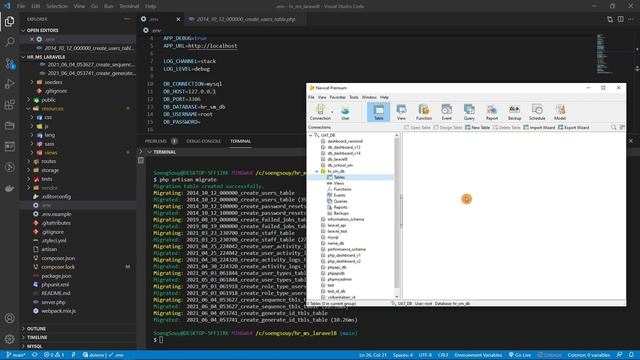Select Function icon in Navicat toolbar
The image size is (640, 360).
[x=424, y=112]
